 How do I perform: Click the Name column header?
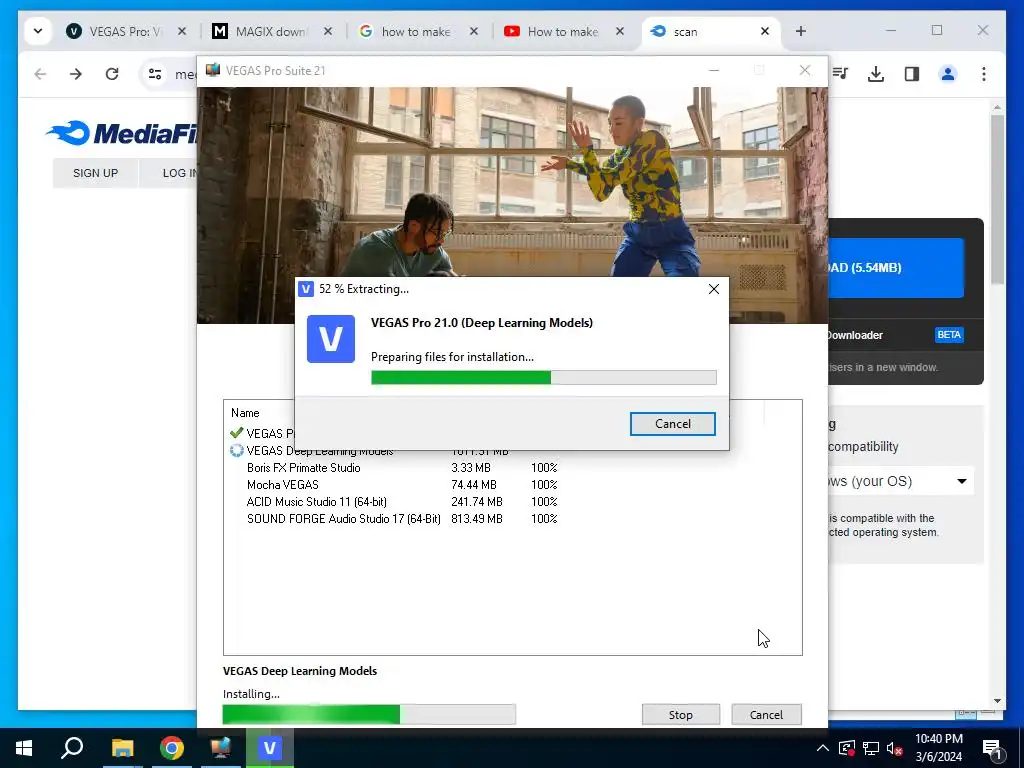(245, 413)
